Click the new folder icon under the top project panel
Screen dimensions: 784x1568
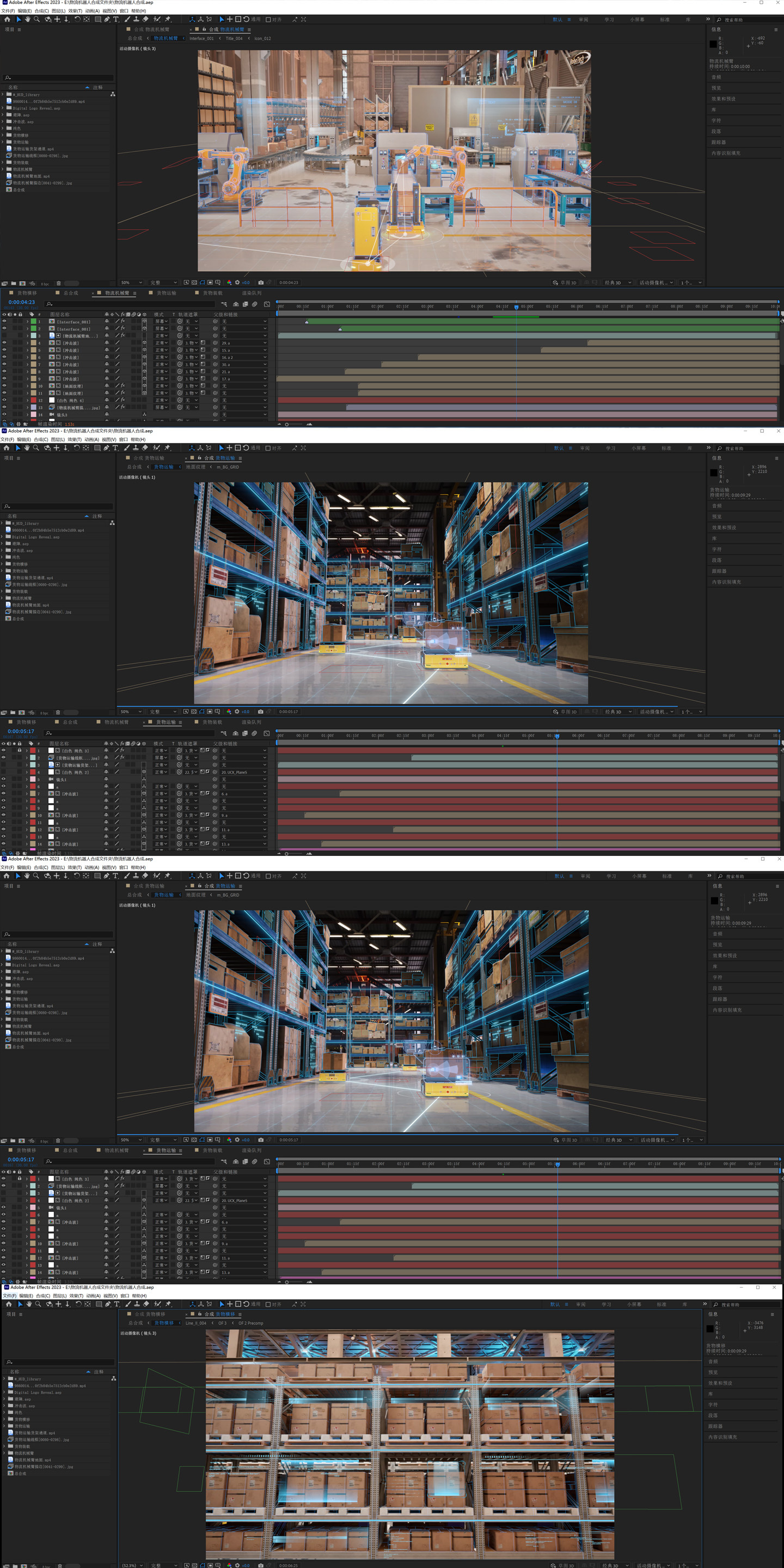pos(14,283)
